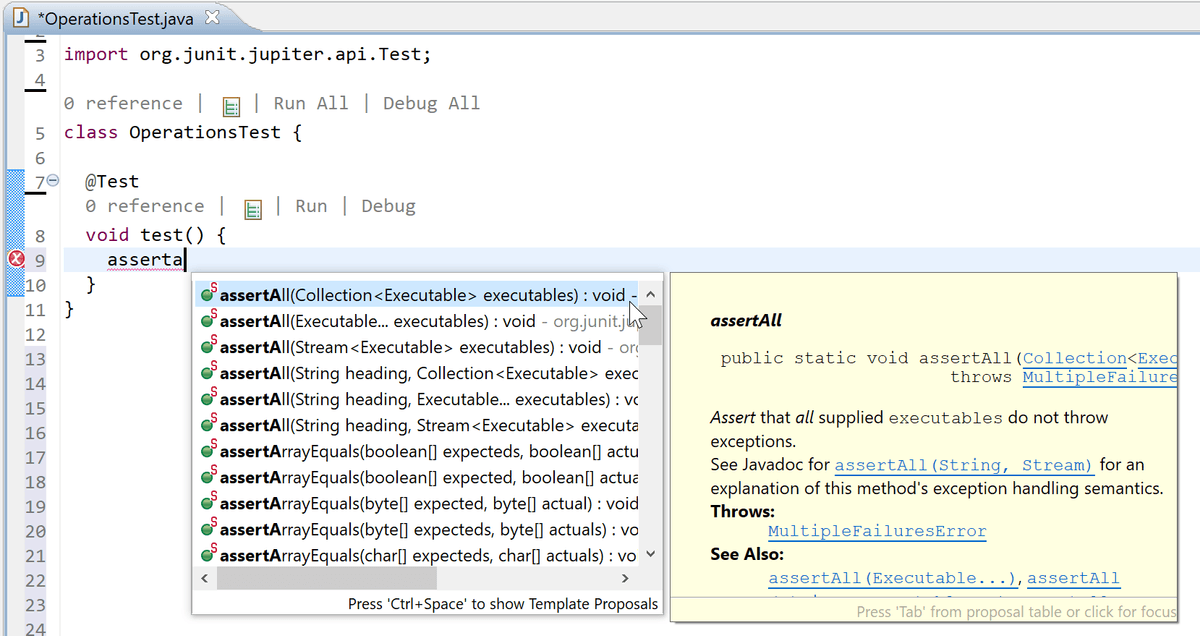Click proposal list scroll right arrow
1200x636 pixels.
[626, 578]
